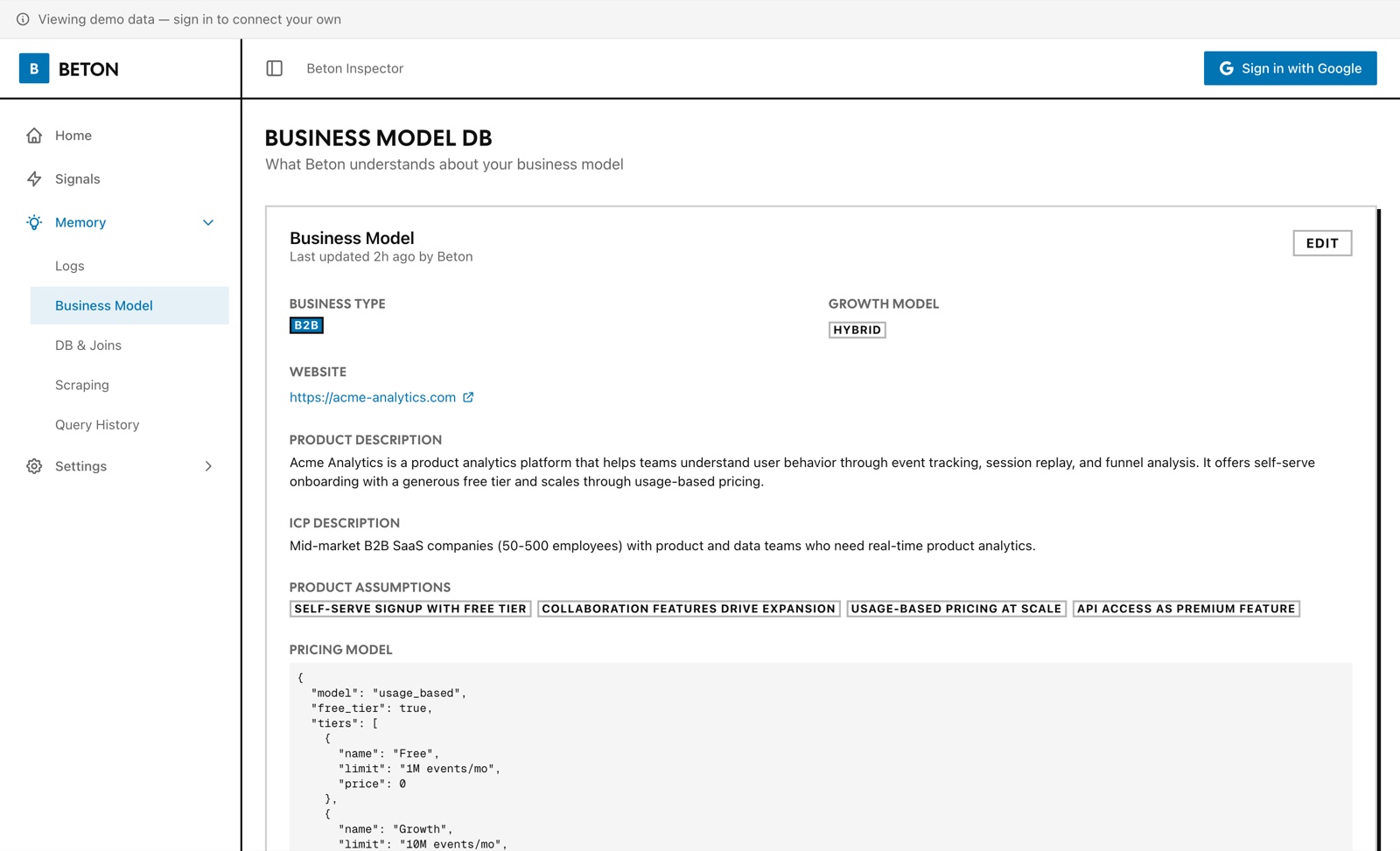Click Beton Inspector breadcrumb text

[354, 68]
